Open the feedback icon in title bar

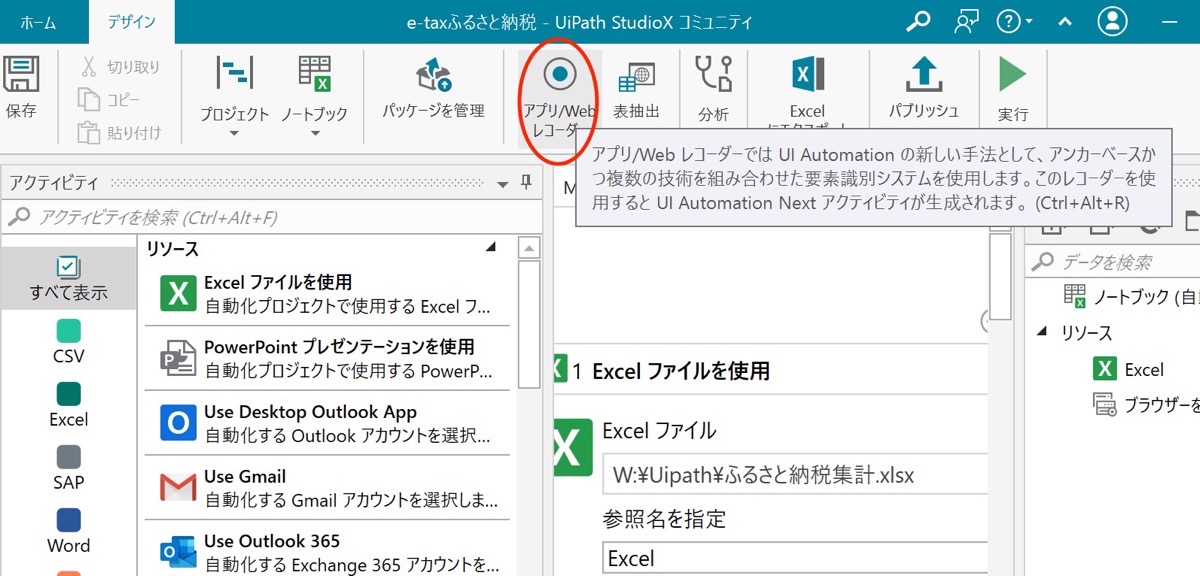pos(966,21)
